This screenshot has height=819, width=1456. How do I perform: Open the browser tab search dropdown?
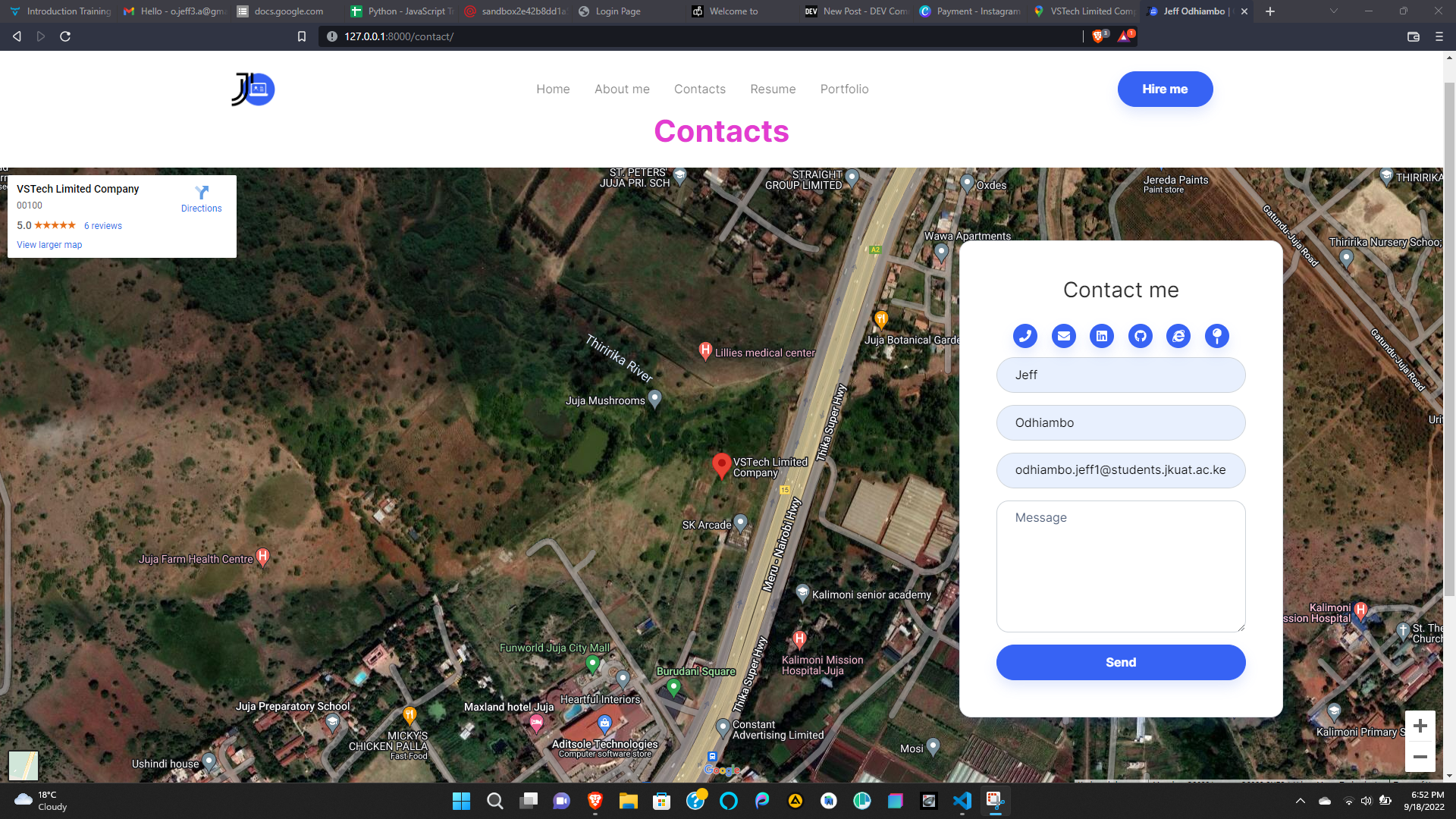1332,11
